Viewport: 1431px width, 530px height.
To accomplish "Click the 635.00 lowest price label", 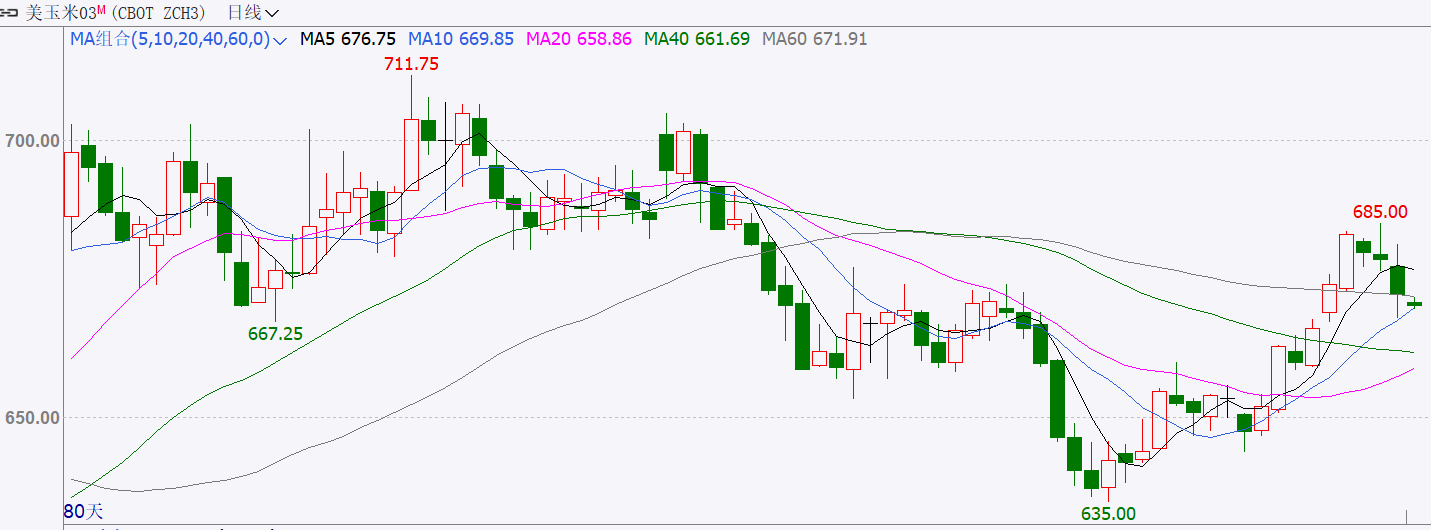I will tap(1108, 514).
